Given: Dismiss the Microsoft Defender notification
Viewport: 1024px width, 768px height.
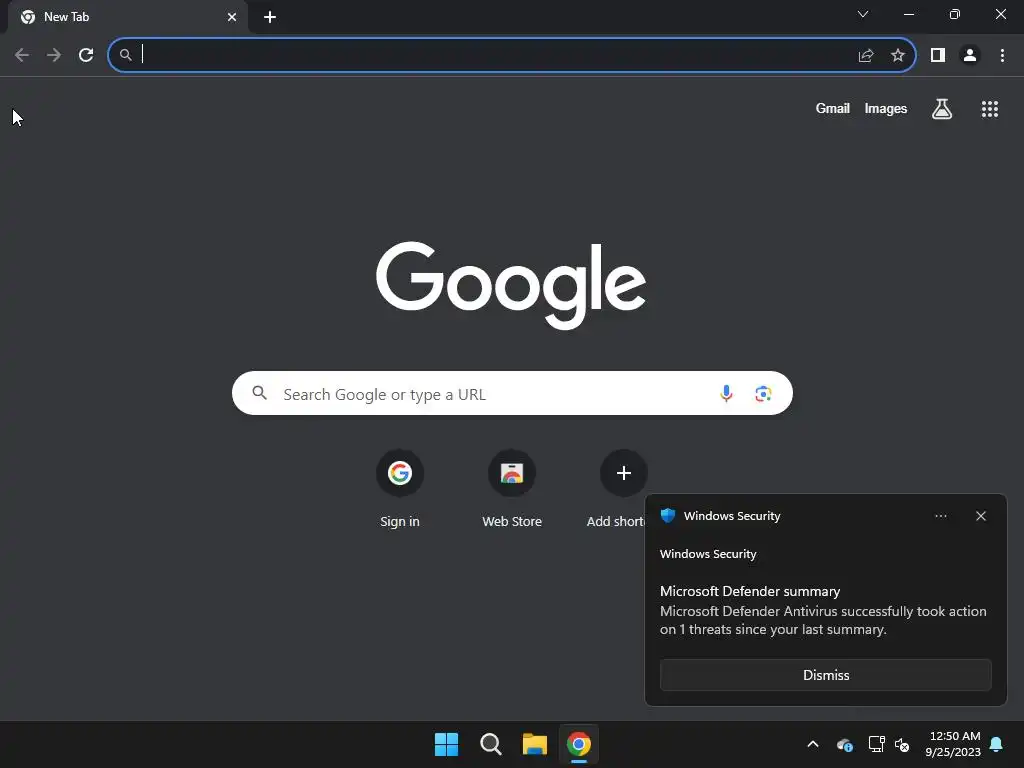Looking at the screenshot, I should [x=825, y=675].
